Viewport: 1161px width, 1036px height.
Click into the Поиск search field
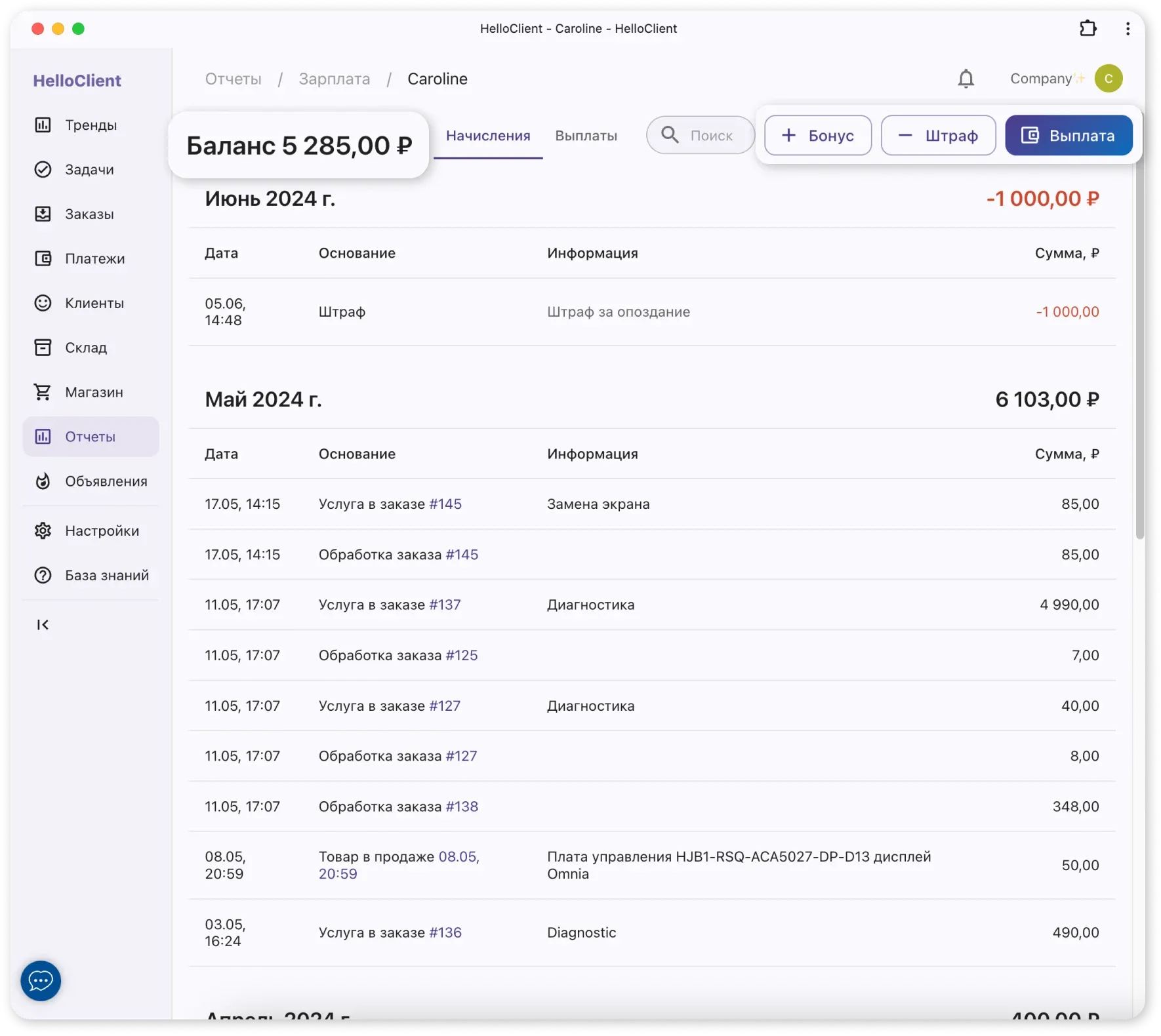click(710, 136)
